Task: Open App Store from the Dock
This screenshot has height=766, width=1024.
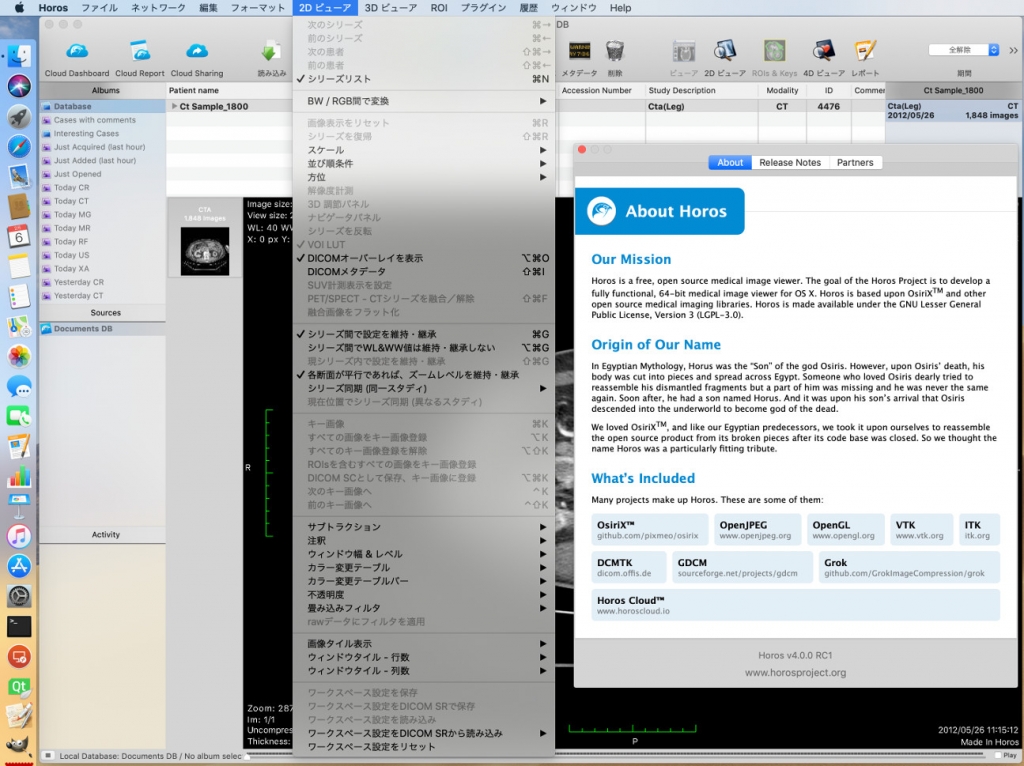Action: pyautogui.click(x=19, y=566)
